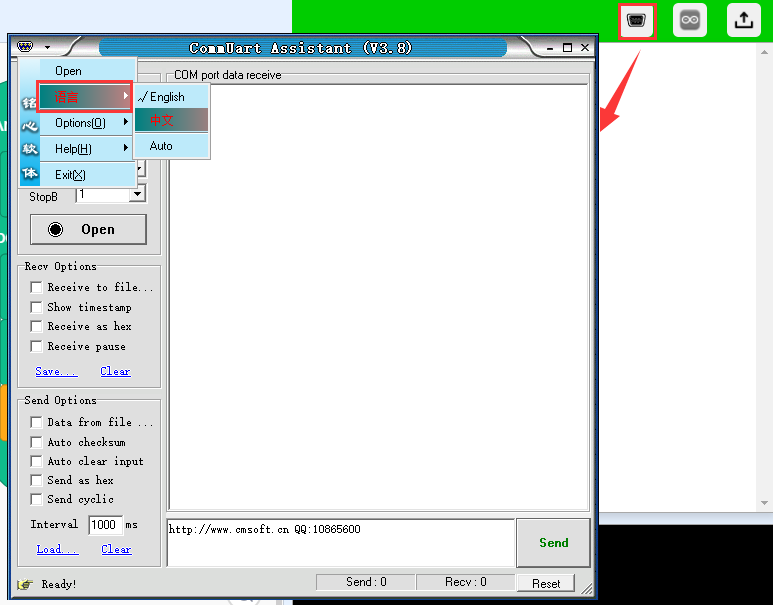This screenshot has width=773, height=605.
Task: Click the green Send button
Action: (553, 542)
